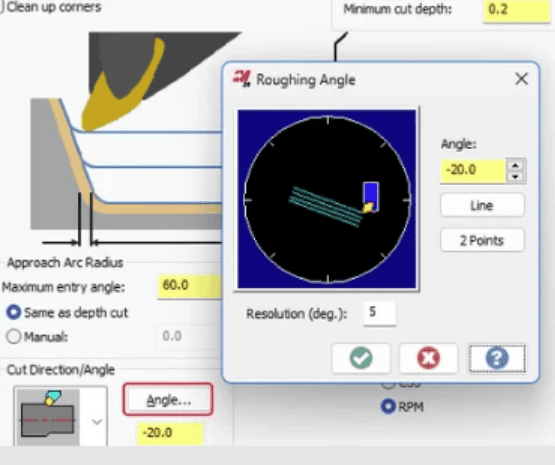Select the Manual radio button
Screen dimensions: 555x465
tap(13, 336)
